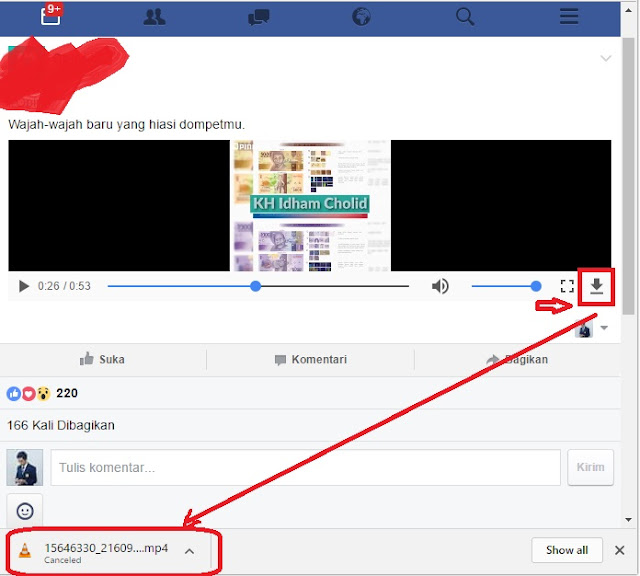This screenshot has width=640, height=576.
Task: Click the small profile avatar under the video
Action: click(584, 329)
